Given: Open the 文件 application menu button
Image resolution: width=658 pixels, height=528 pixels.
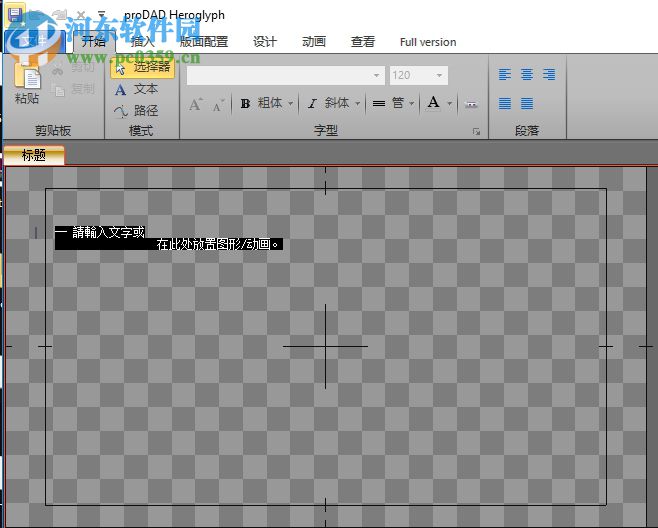Looking at the screenshot, I should [x=35, y=41].
